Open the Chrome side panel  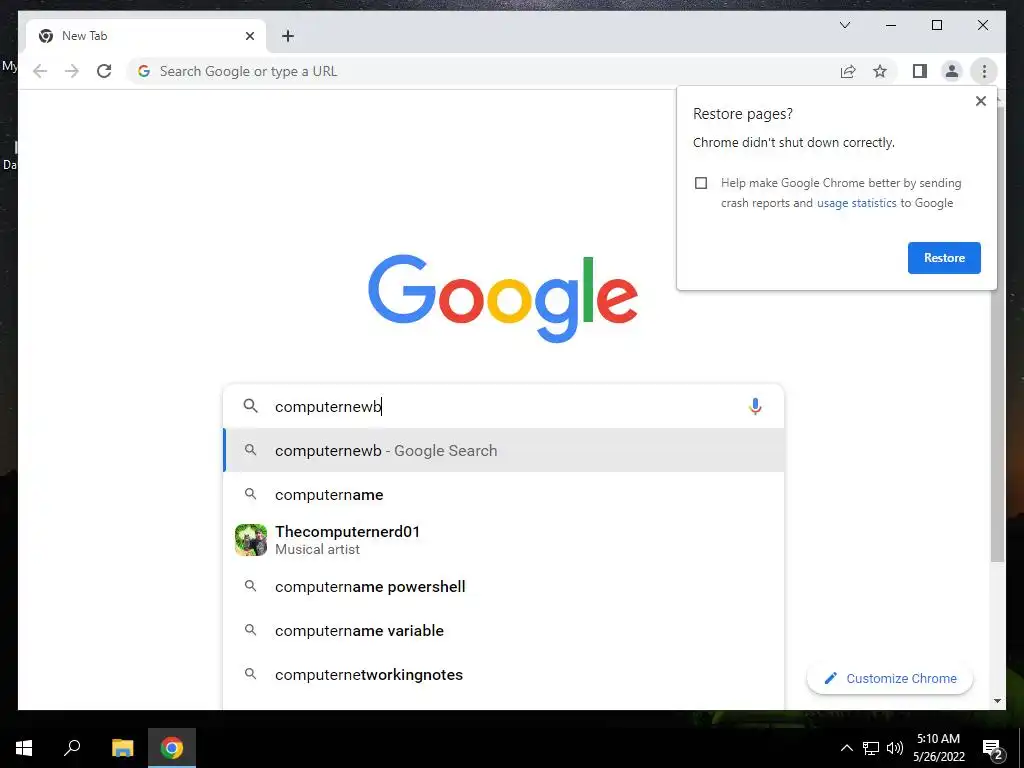click(920, 71)
